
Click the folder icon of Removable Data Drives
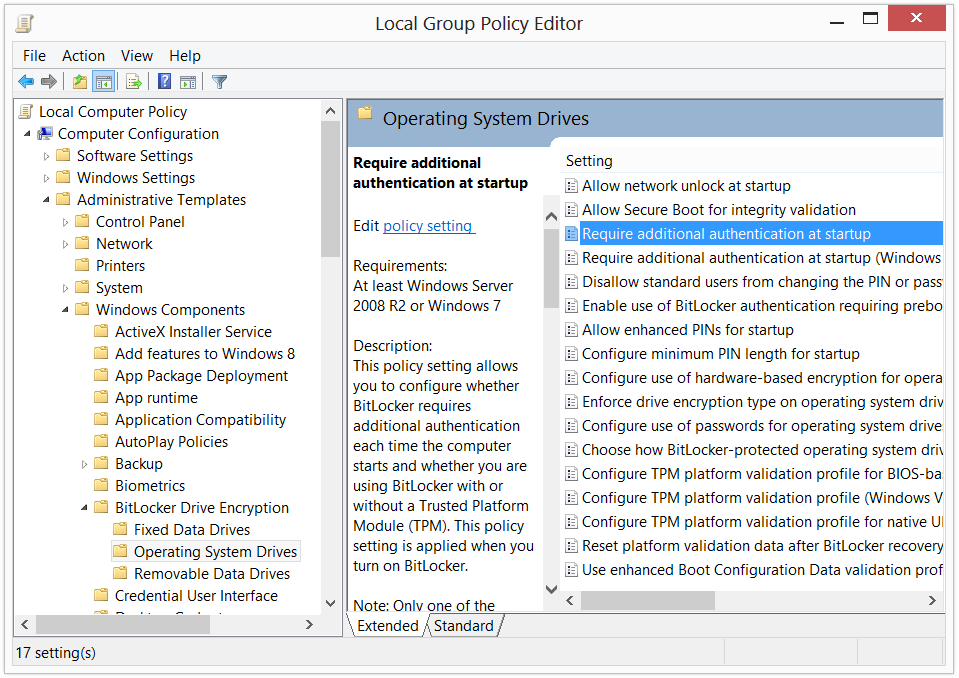(x=120, y=573)
